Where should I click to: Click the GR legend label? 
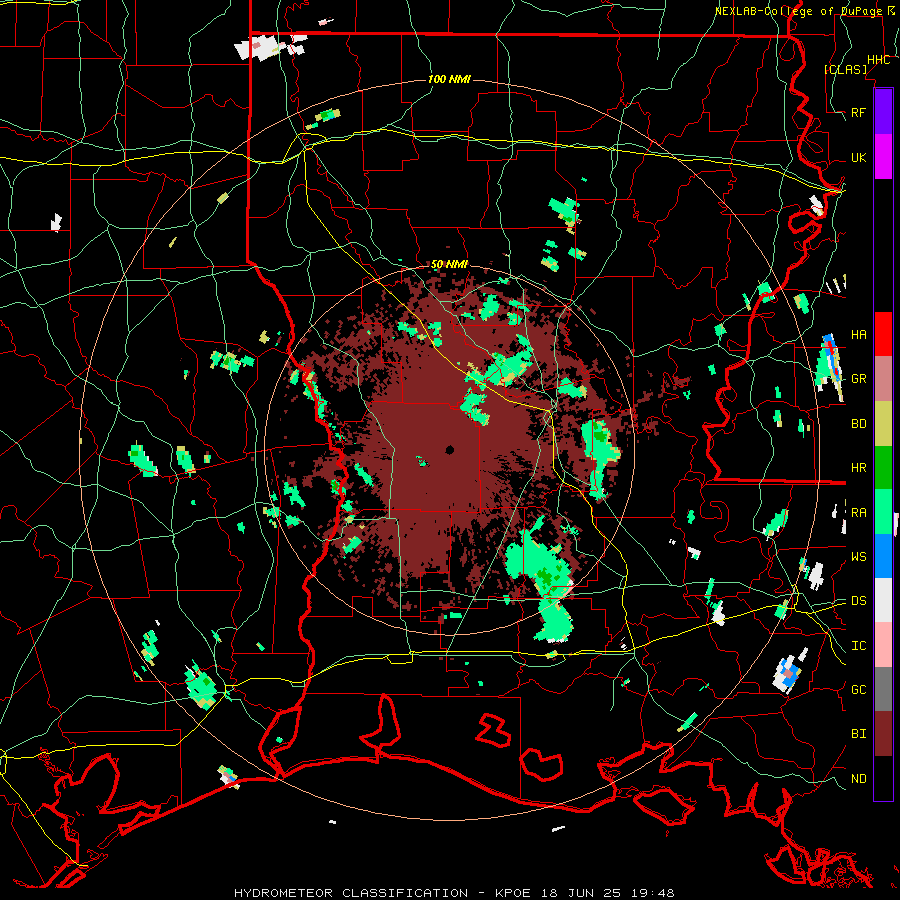pyautogui.click(x=858, y=379)
